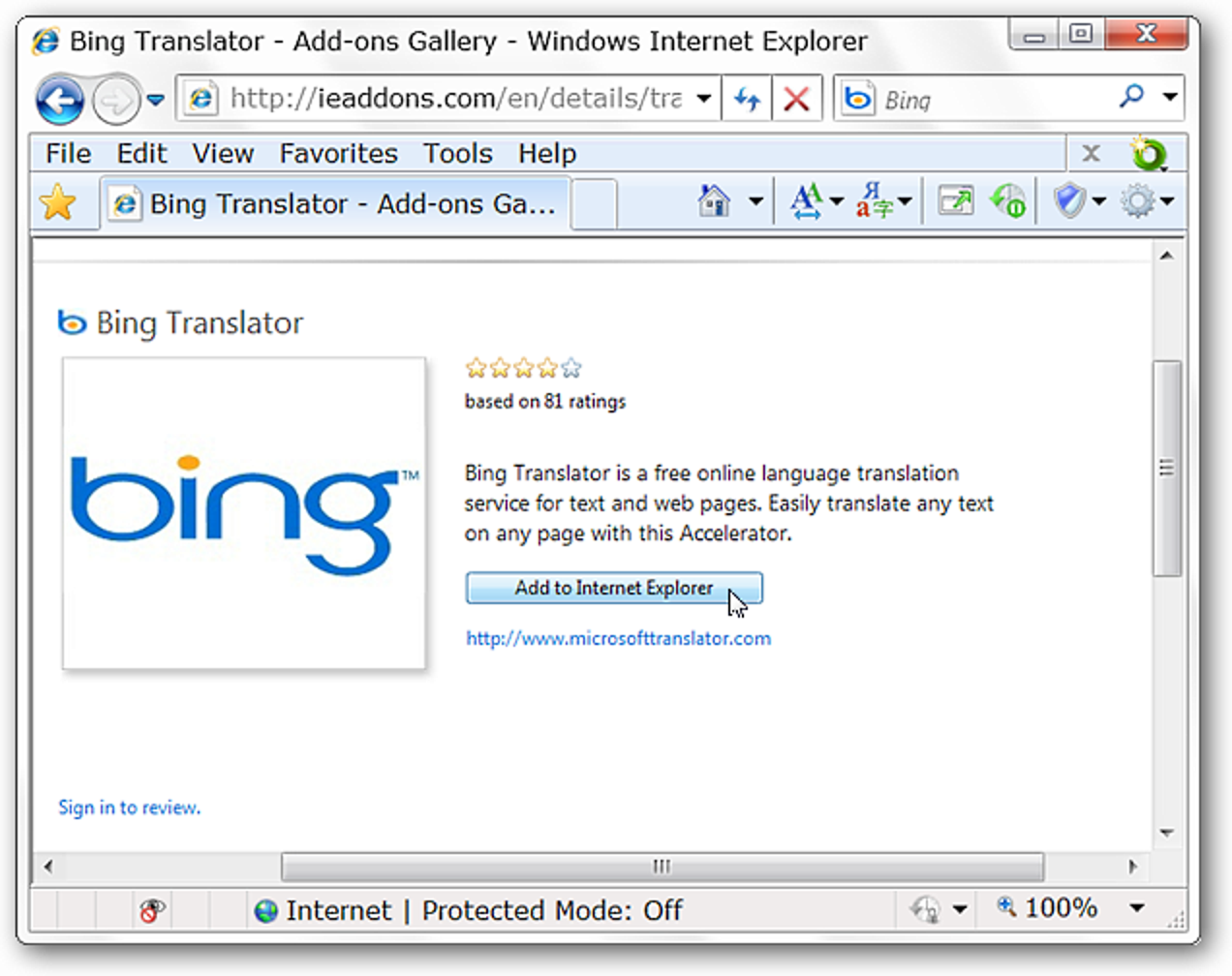Click Add to Internet Explorer button

tap(614, 588)
